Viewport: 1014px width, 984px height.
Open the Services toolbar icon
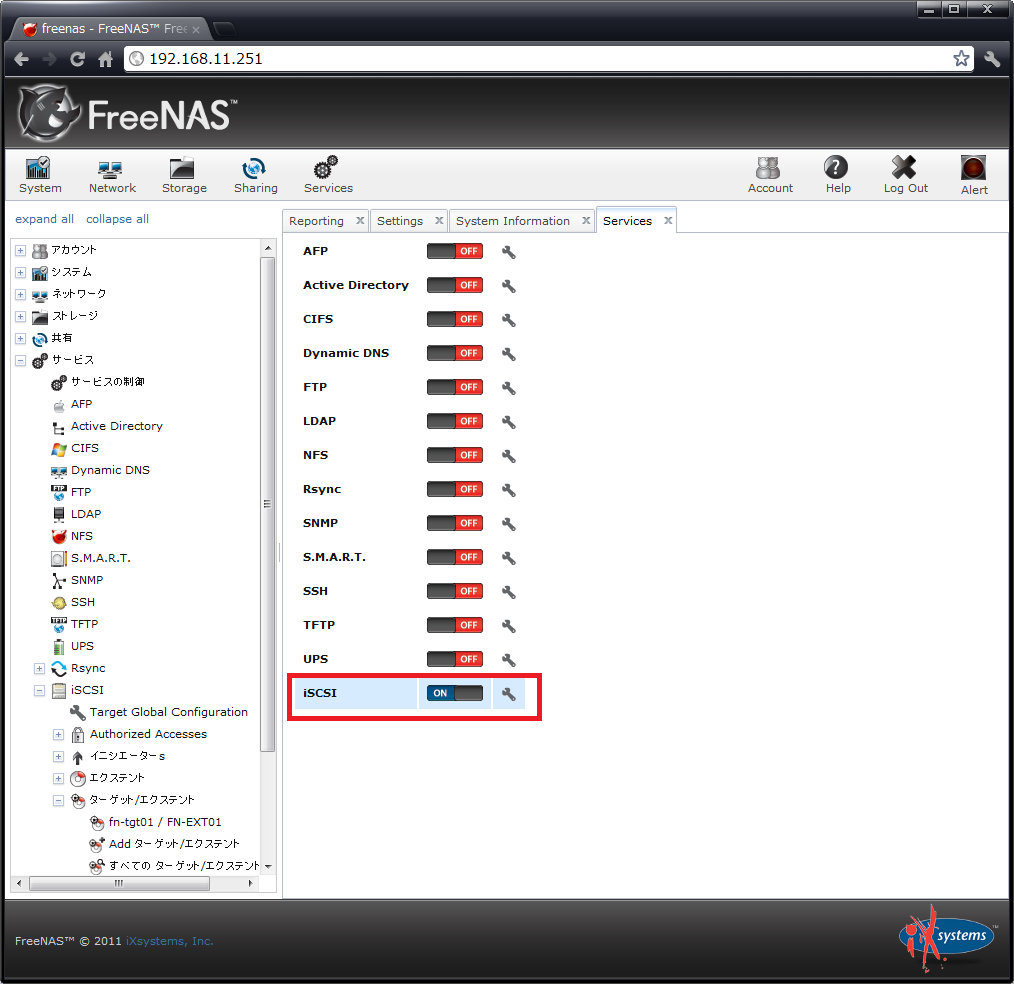point(328,175)
